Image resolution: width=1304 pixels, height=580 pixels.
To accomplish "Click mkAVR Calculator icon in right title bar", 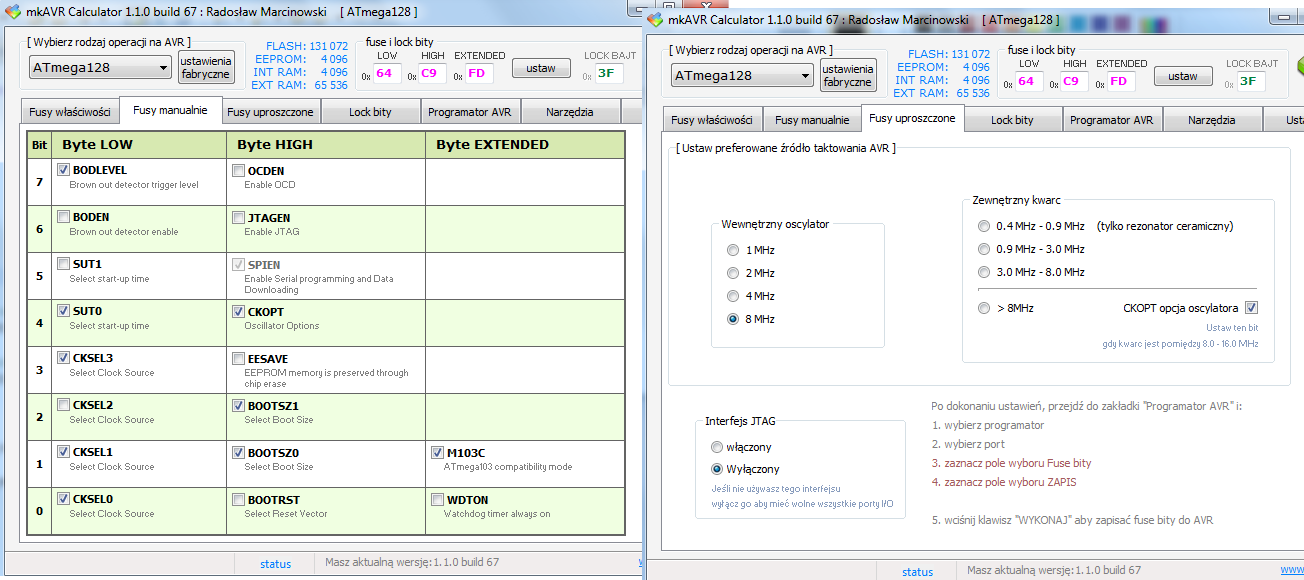I will coord(655,19).
